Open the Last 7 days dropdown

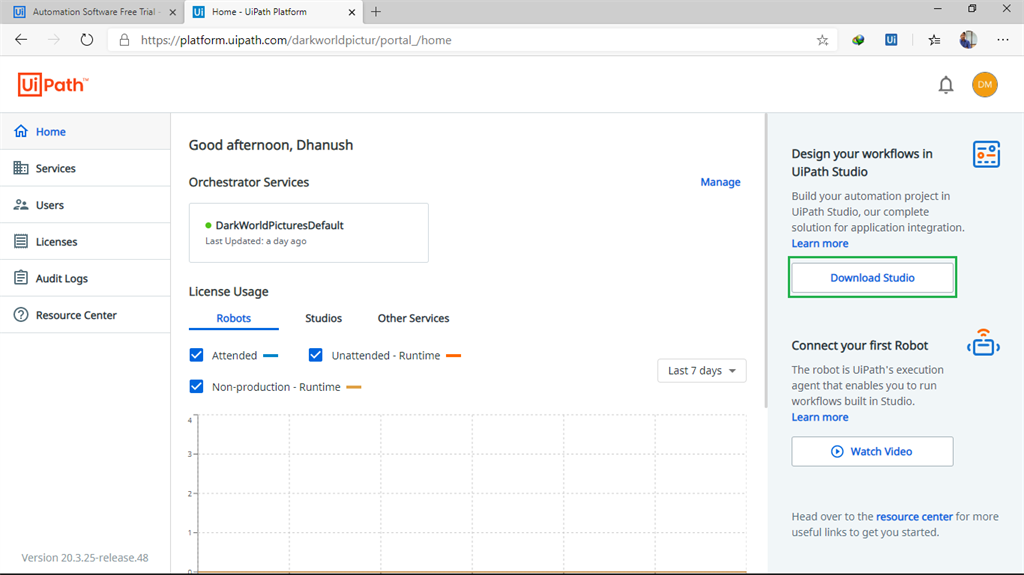[701, 370]
